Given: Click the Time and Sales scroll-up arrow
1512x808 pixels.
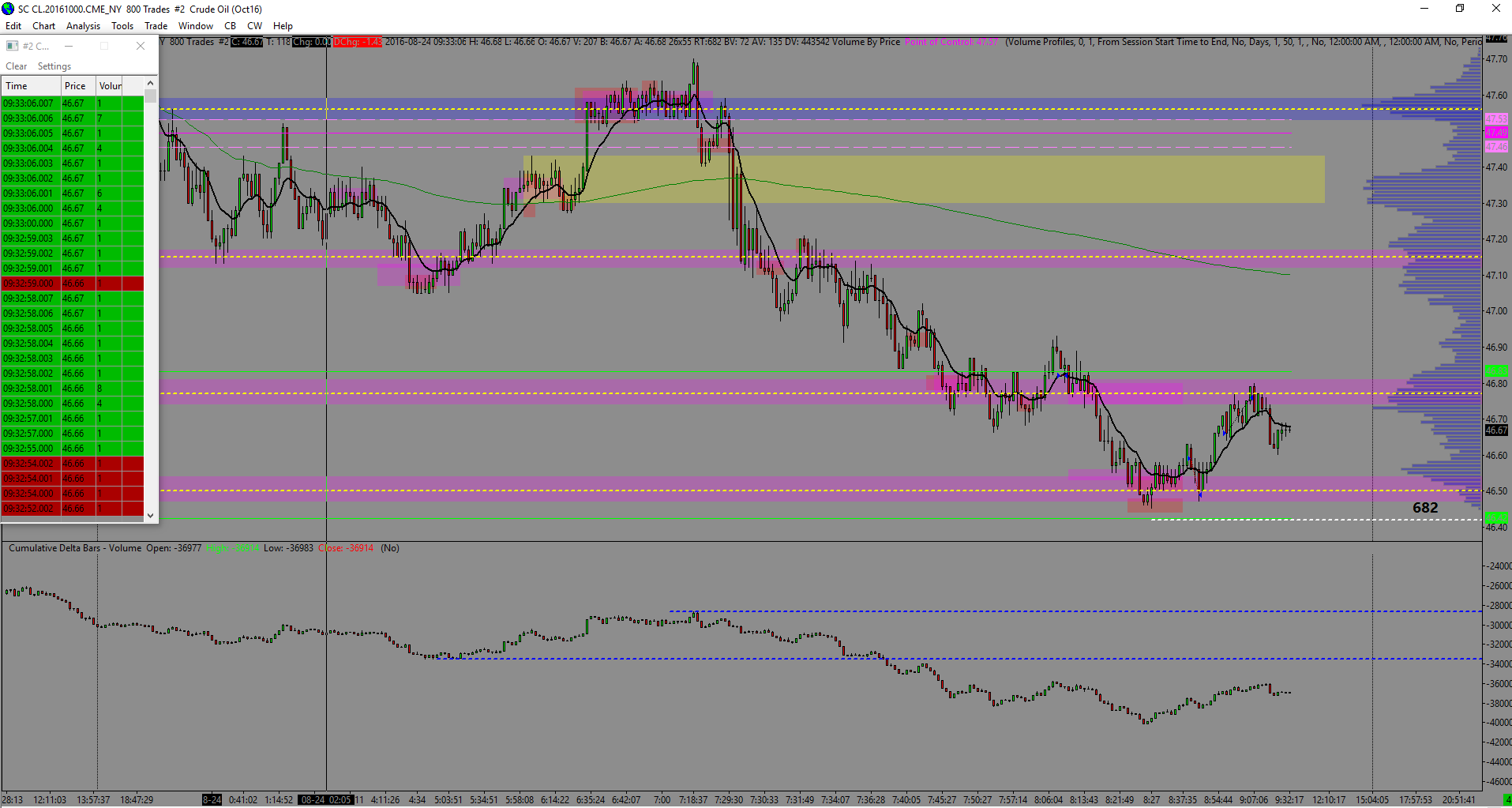Looking at the screenshot, I should point(151,83).
